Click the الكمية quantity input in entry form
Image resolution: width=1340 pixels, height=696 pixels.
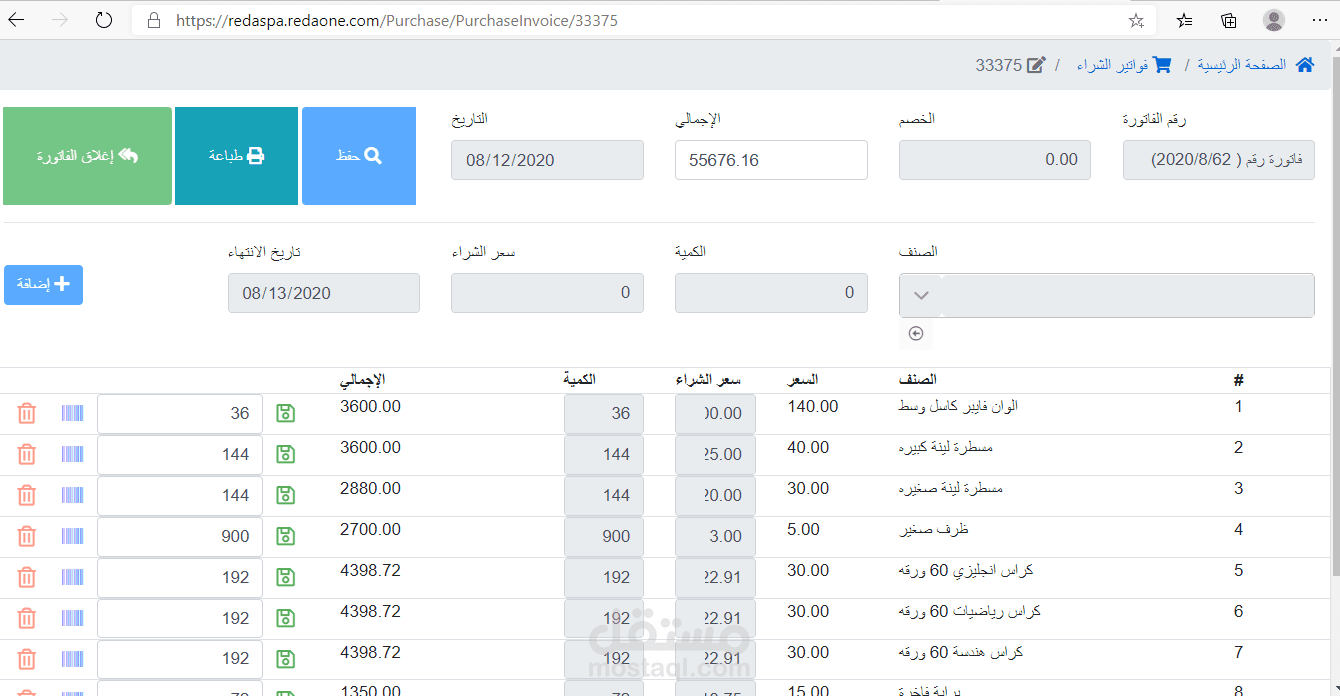click(771, 293)
